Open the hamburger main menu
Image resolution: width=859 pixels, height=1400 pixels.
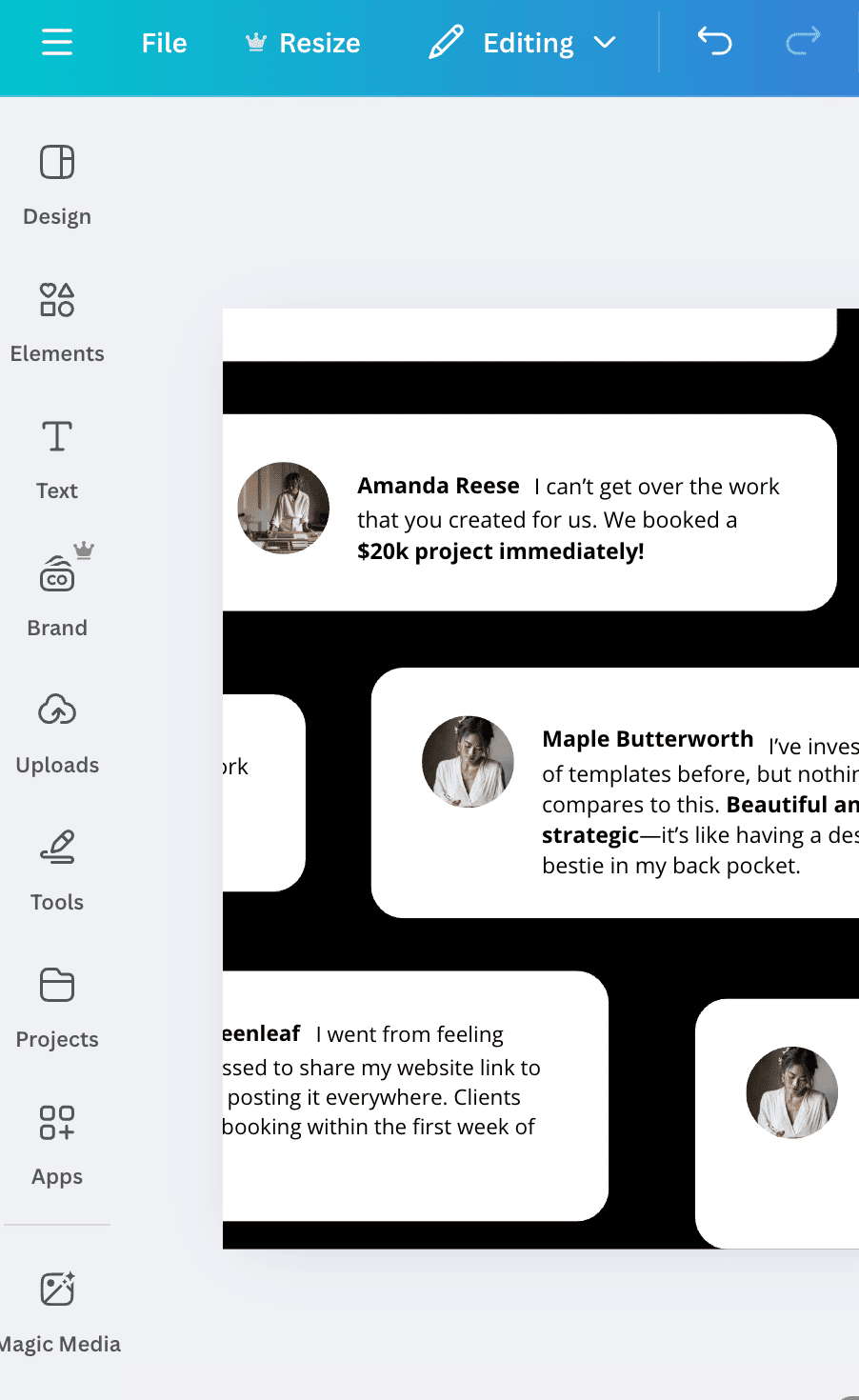coord(57,43)
